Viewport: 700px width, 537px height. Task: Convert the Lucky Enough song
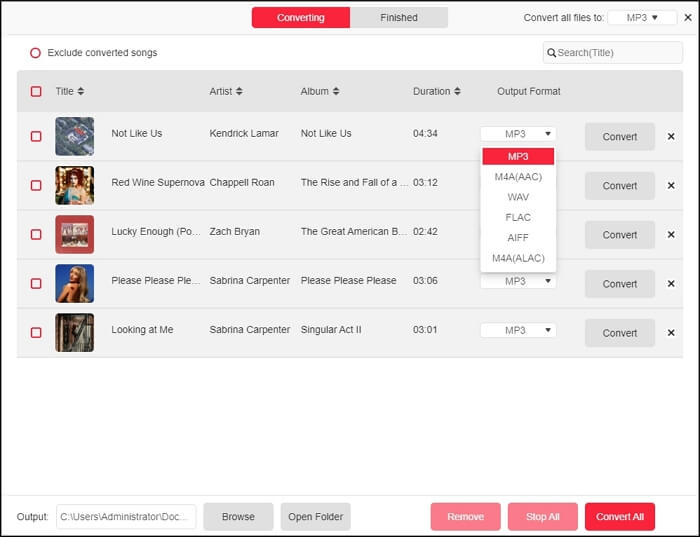(x=620, y=235)
